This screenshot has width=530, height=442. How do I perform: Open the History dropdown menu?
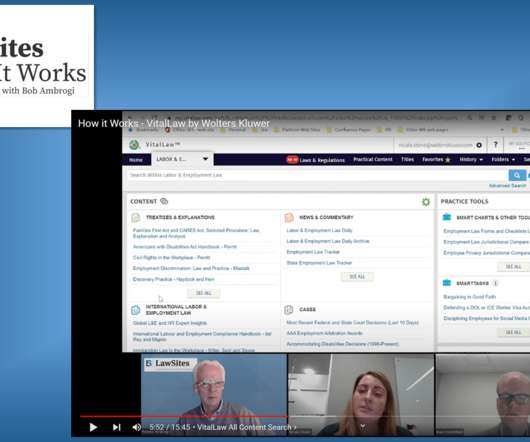pos(471,159)
